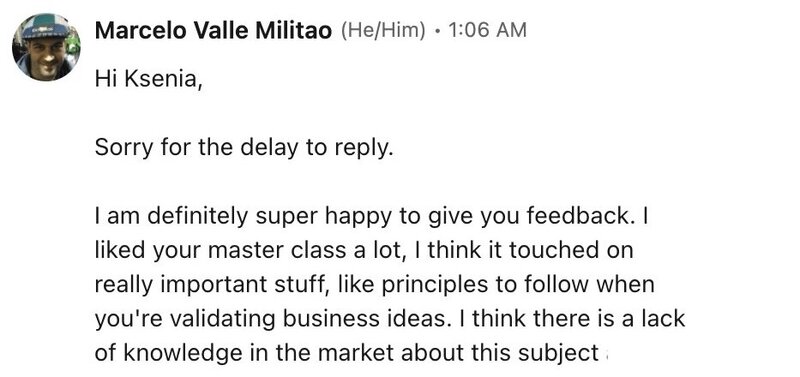Click the line beginning "I am definitely super happy"
The image size is (800, 377).
pos(371,216)
